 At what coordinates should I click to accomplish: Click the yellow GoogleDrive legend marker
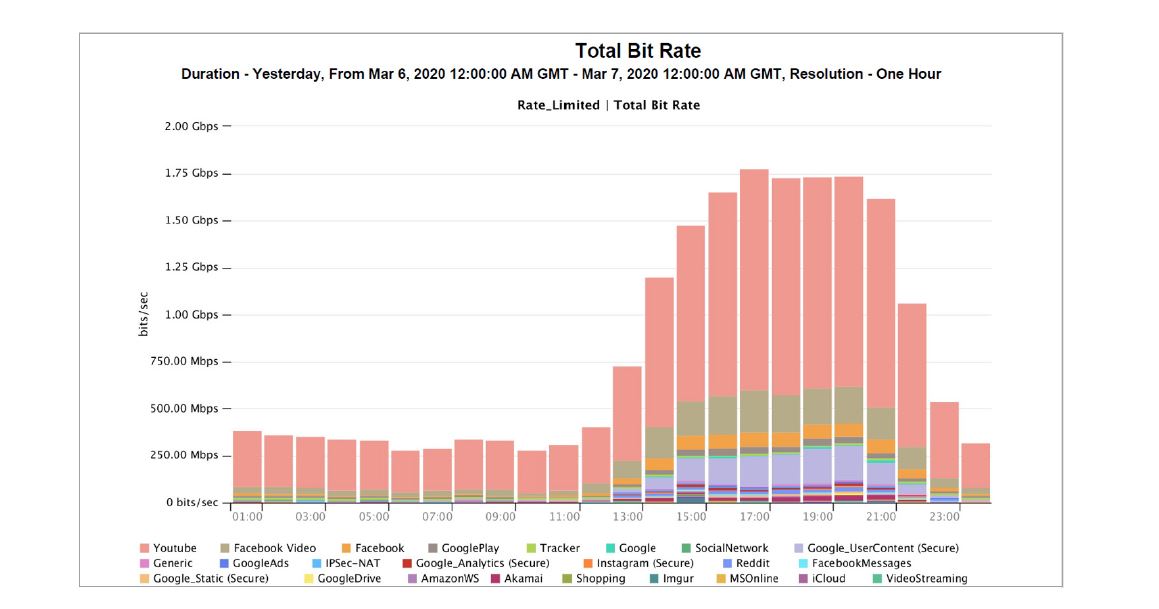pos(308,578)
